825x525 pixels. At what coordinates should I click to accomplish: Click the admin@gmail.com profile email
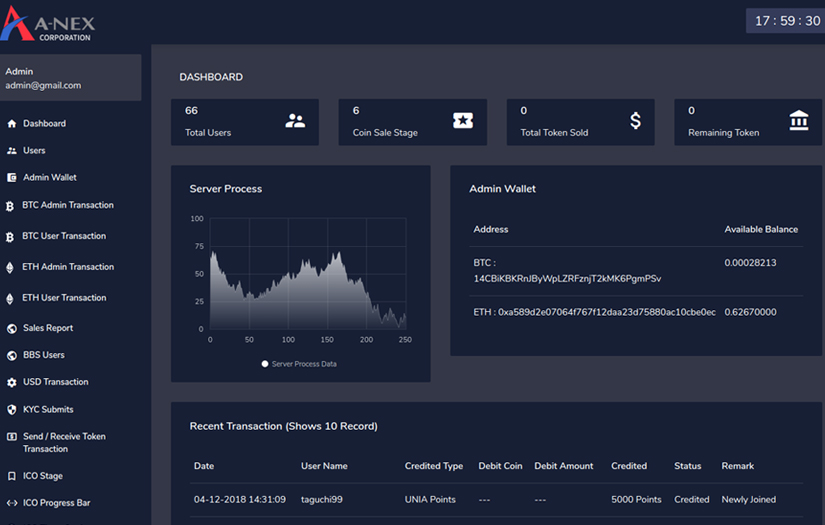43,85
